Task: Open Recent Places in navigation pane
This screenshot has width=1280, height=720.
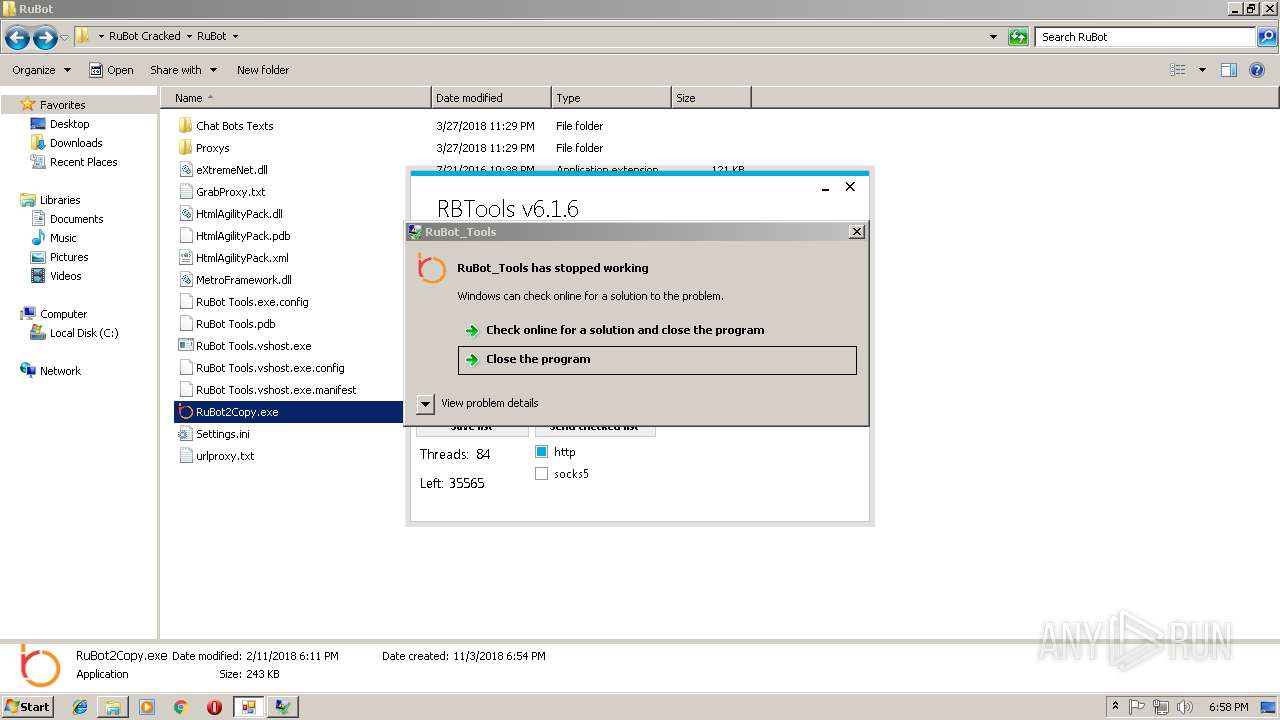Action: [83, 162]
